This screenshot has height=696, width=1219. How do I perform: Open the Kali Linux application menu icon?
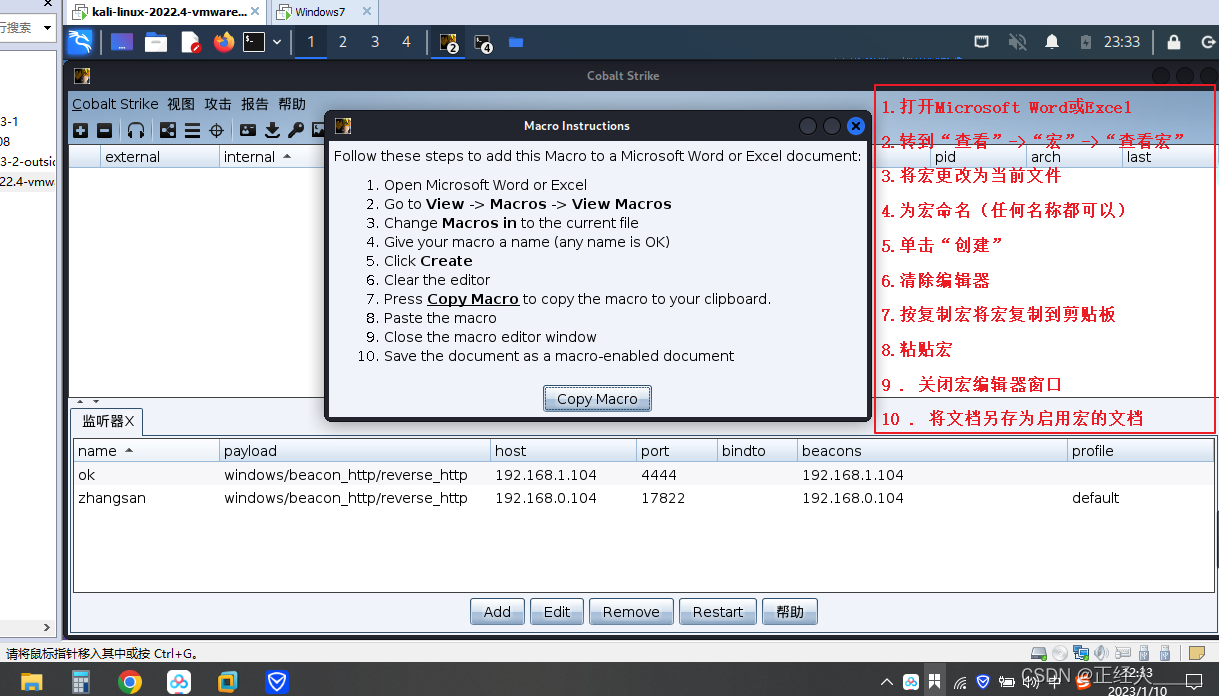[80, 42]
